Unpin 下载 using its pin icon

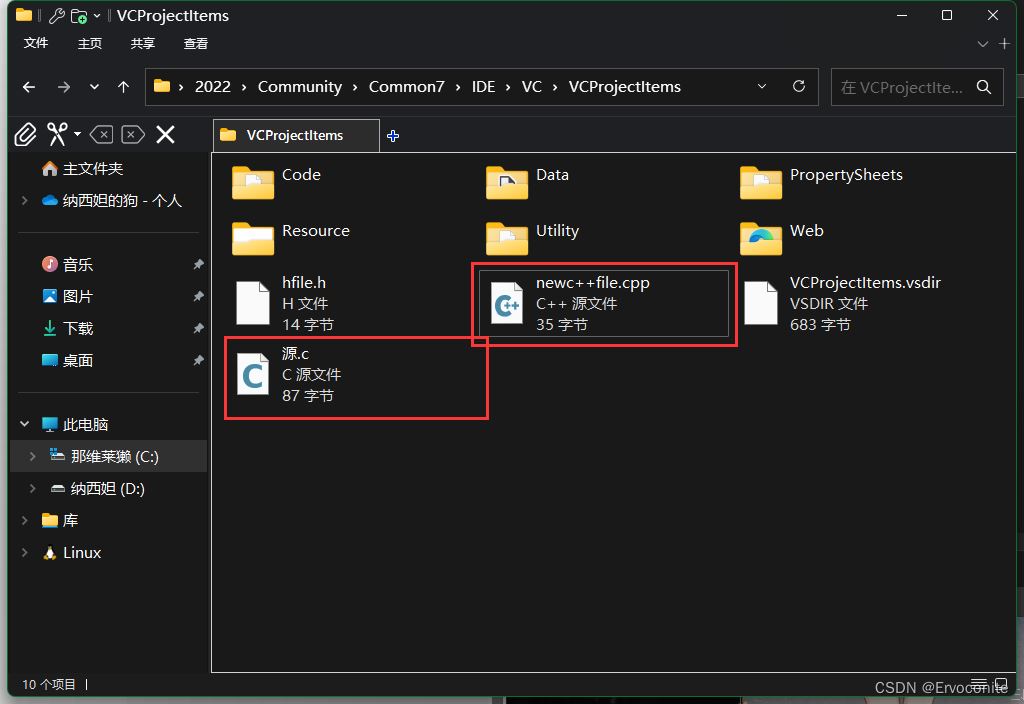(198, 328)
